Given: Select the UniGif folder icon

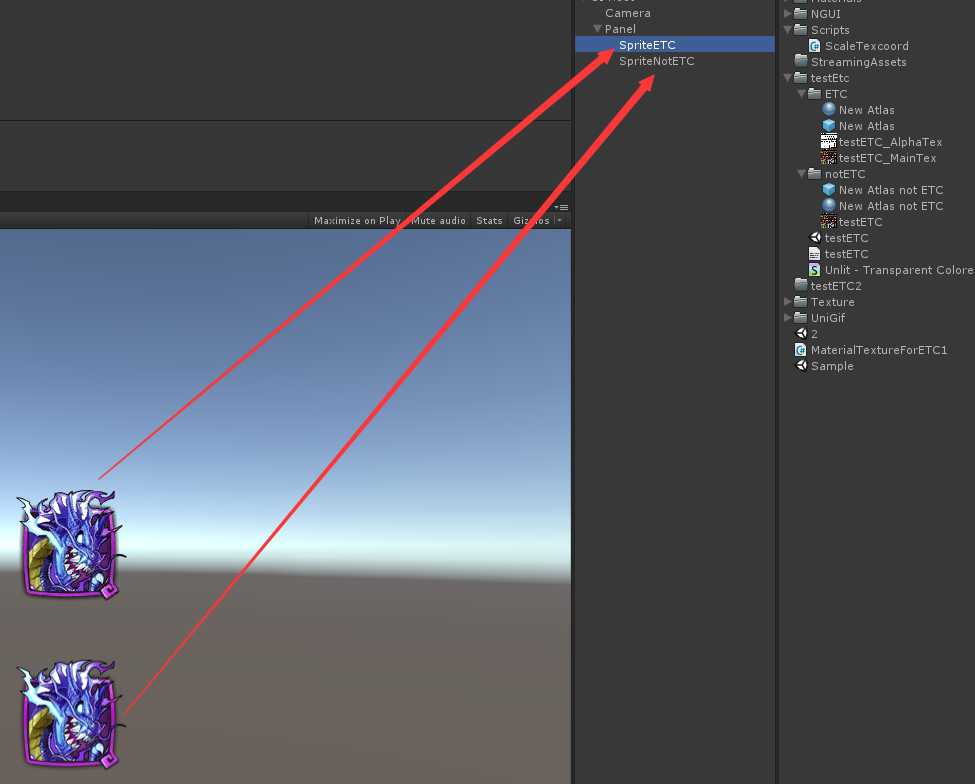Looking at the screenshot, I should pos(801,317).
